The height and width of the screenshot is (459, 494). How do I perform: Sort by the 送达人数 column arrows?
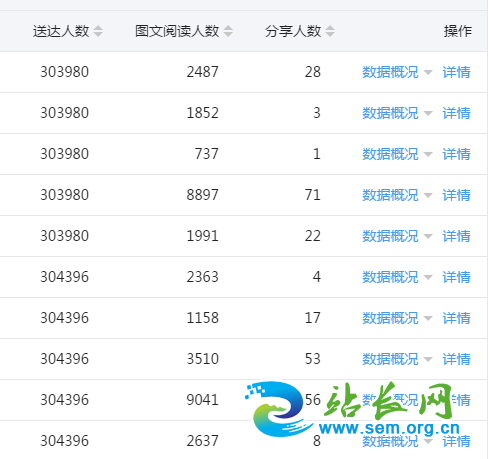click(98, 31)
